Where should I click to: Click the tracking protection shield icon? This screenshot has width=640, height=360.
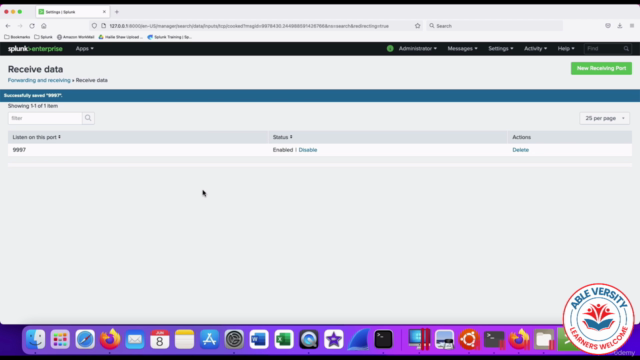[94, 26]
